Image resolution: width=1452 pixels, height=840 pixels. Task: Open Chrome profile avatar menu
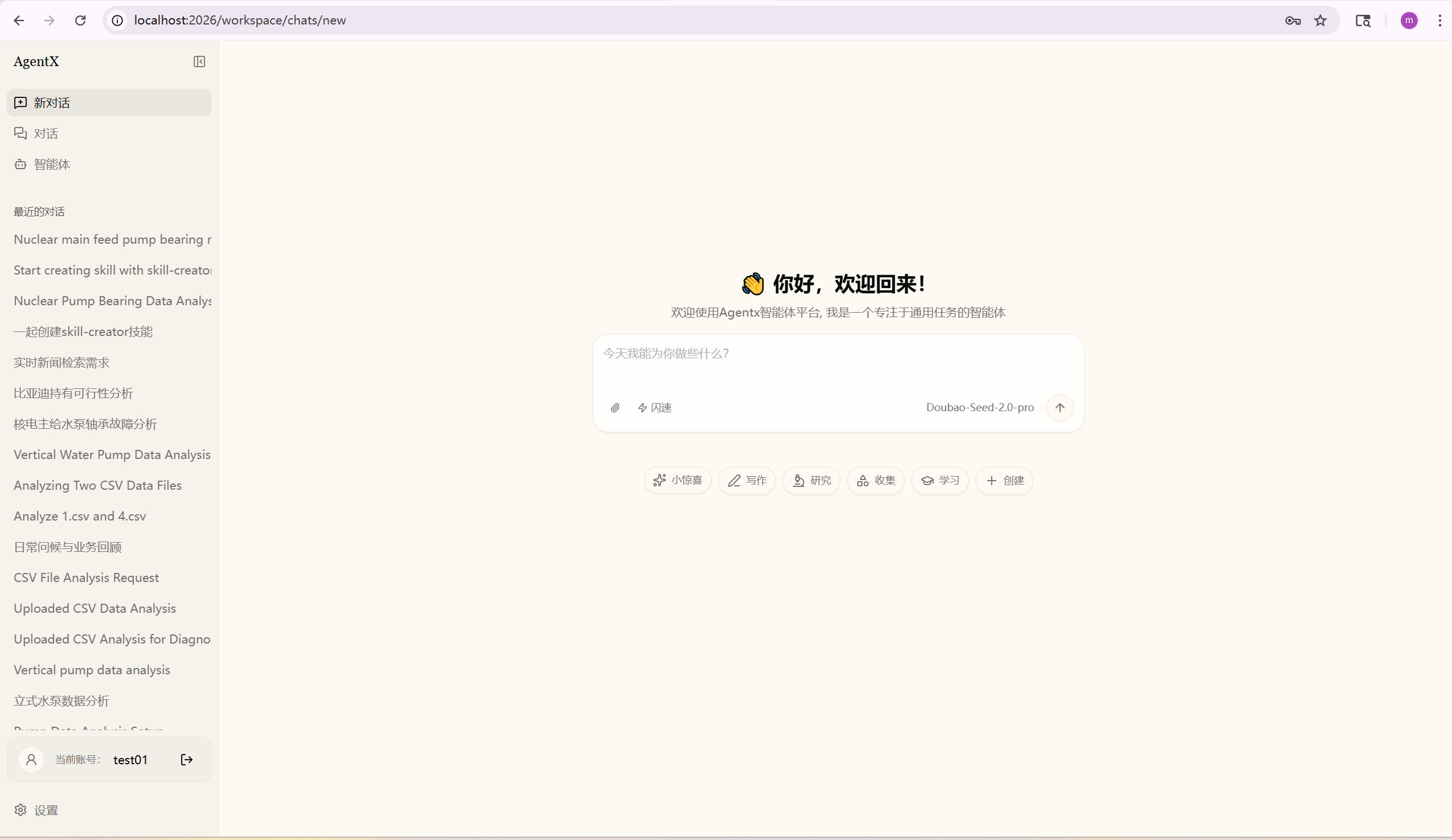[1409, 21]
